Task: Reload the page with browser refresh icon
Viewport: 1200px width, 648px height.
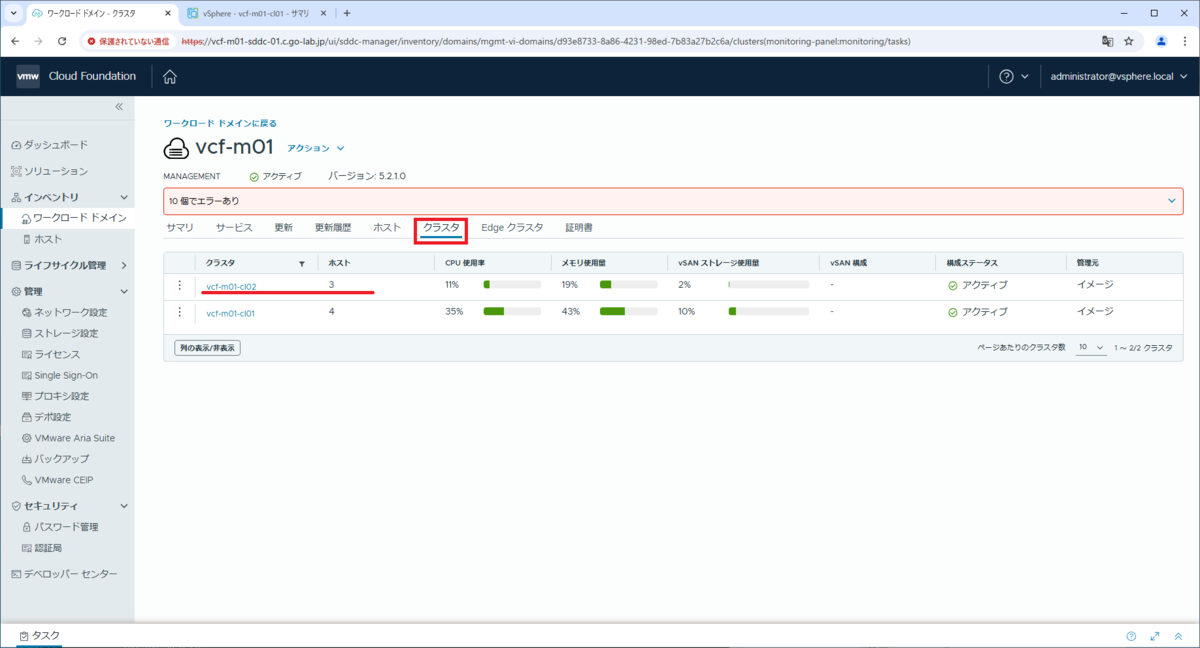Action: point(62,41)
